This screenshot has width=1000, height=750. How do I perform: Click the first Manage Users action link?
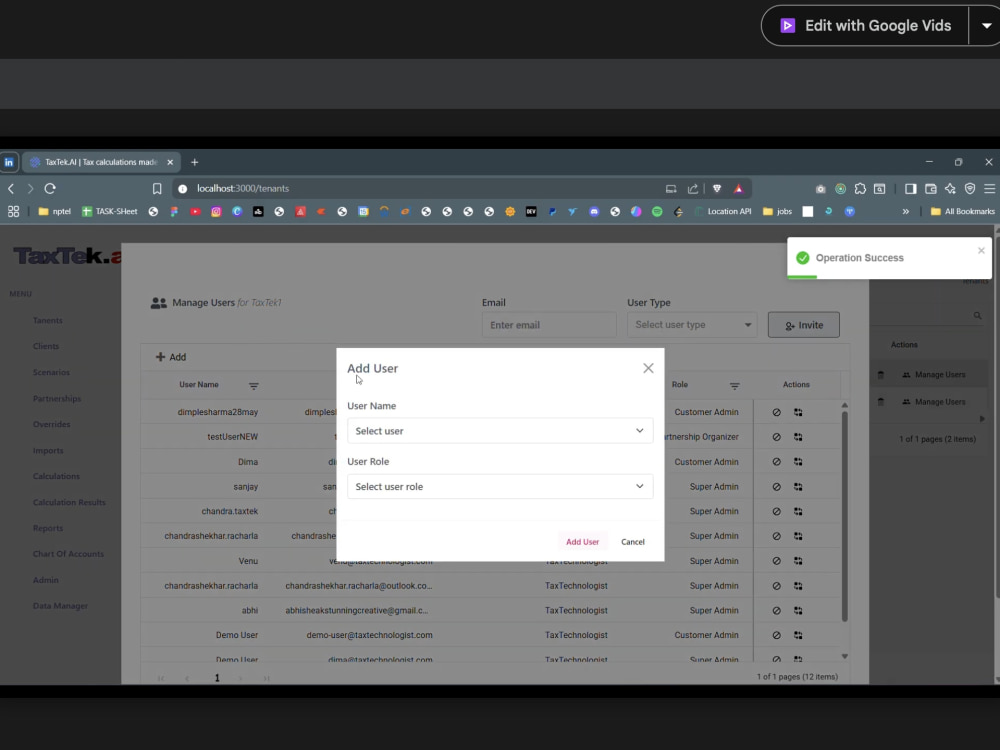click(934, 374)
